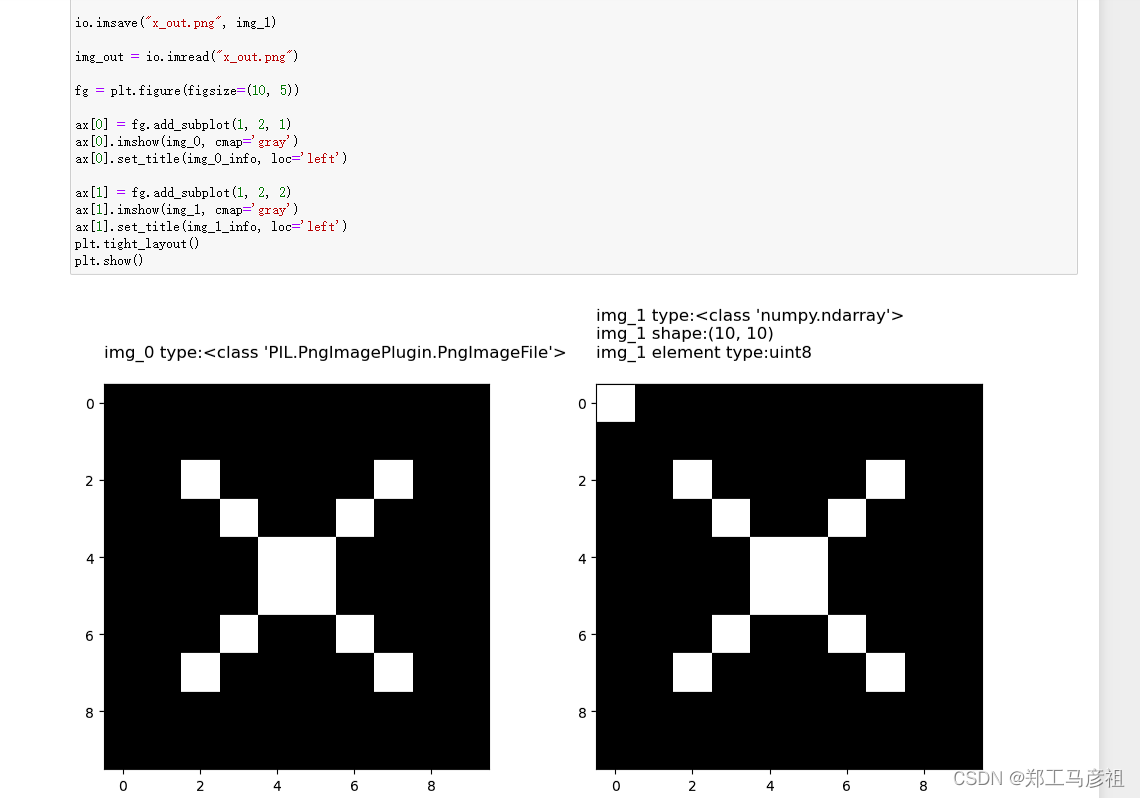This screenshot has width=1140, height=798.
Task: Click the img_1 type numpy.ndarray title line
Action: (750, 315)
